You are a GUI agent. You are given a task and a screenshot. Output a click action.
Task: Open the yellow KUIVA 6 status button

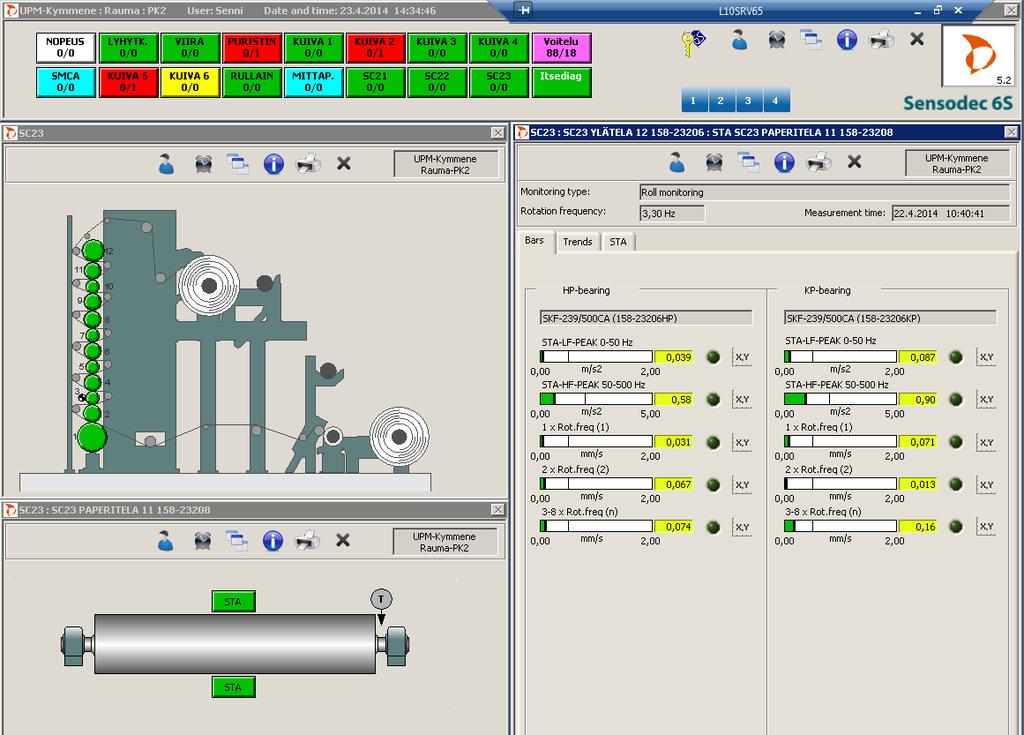point(189,82)
